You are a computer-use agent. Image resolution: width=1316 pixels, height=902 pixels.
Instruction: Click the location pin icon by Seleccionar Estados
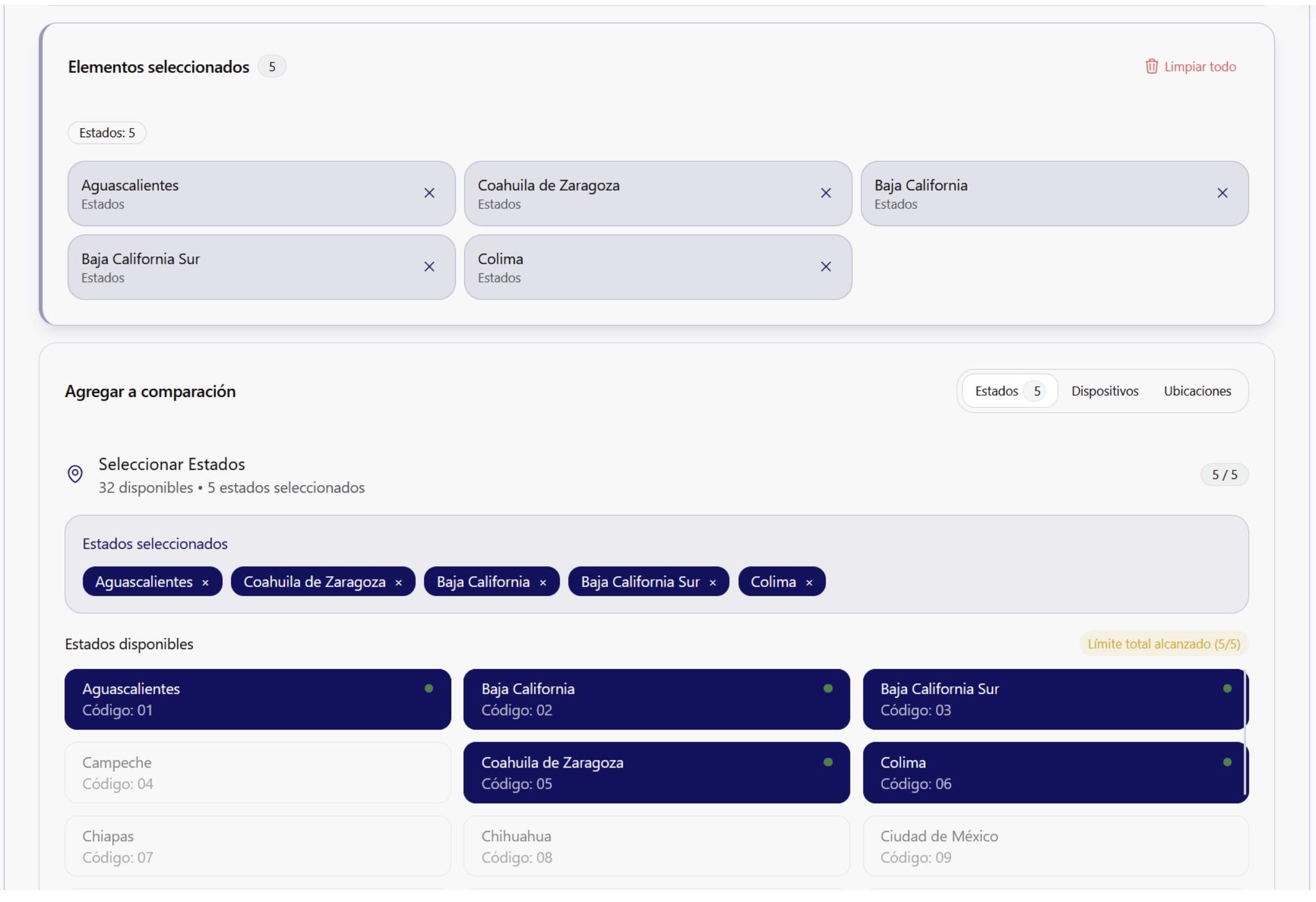[x=75, y=474]
